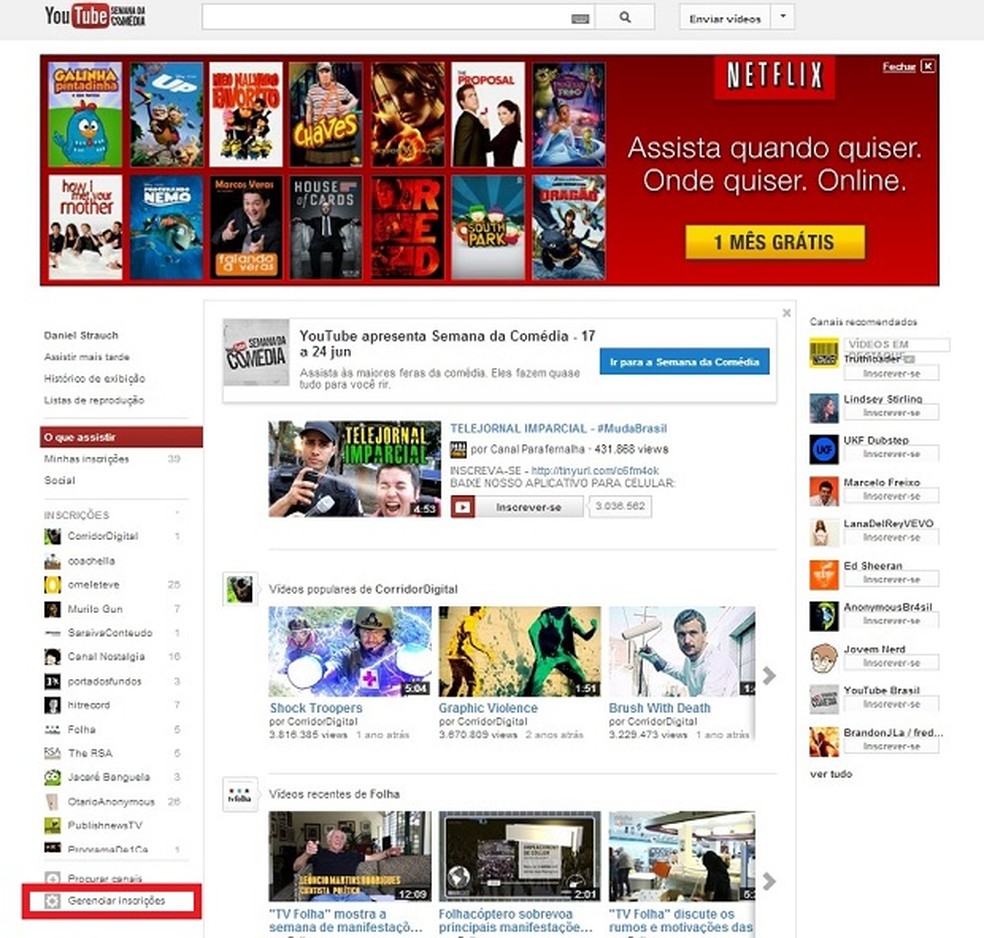Select the omeleteve channel icon
This screenshot has width=984, height=938.
coord(50,584)
